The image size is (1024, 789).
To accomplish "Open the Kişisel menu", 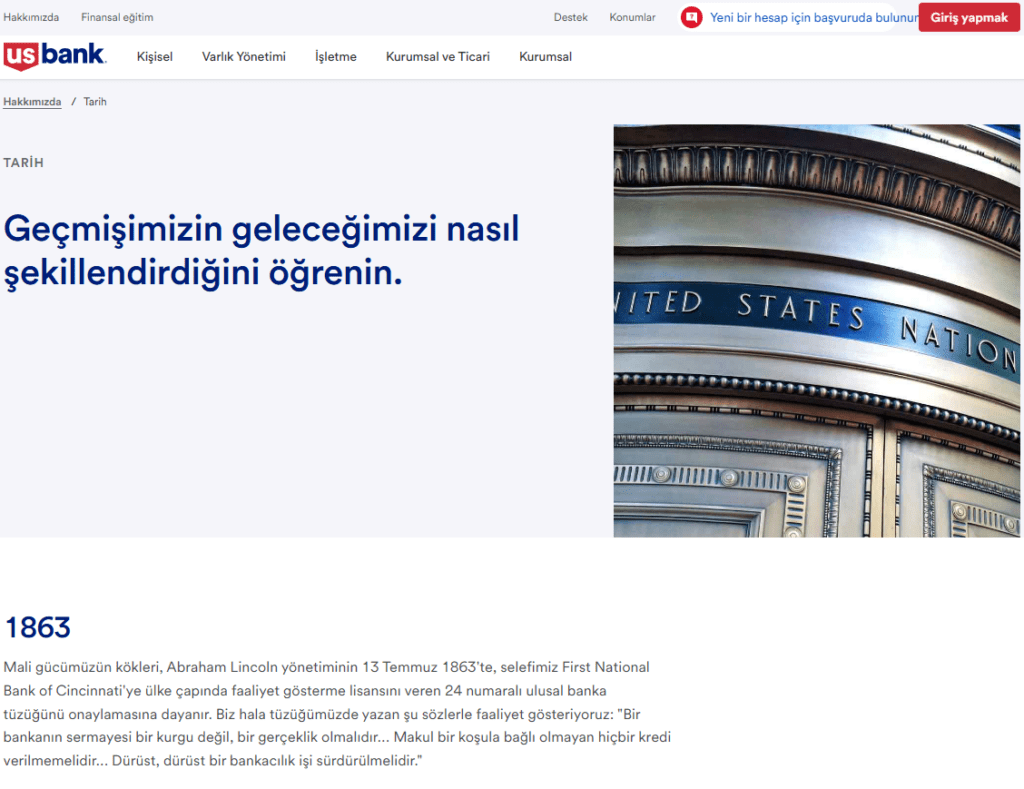I will tap(155, 57).
